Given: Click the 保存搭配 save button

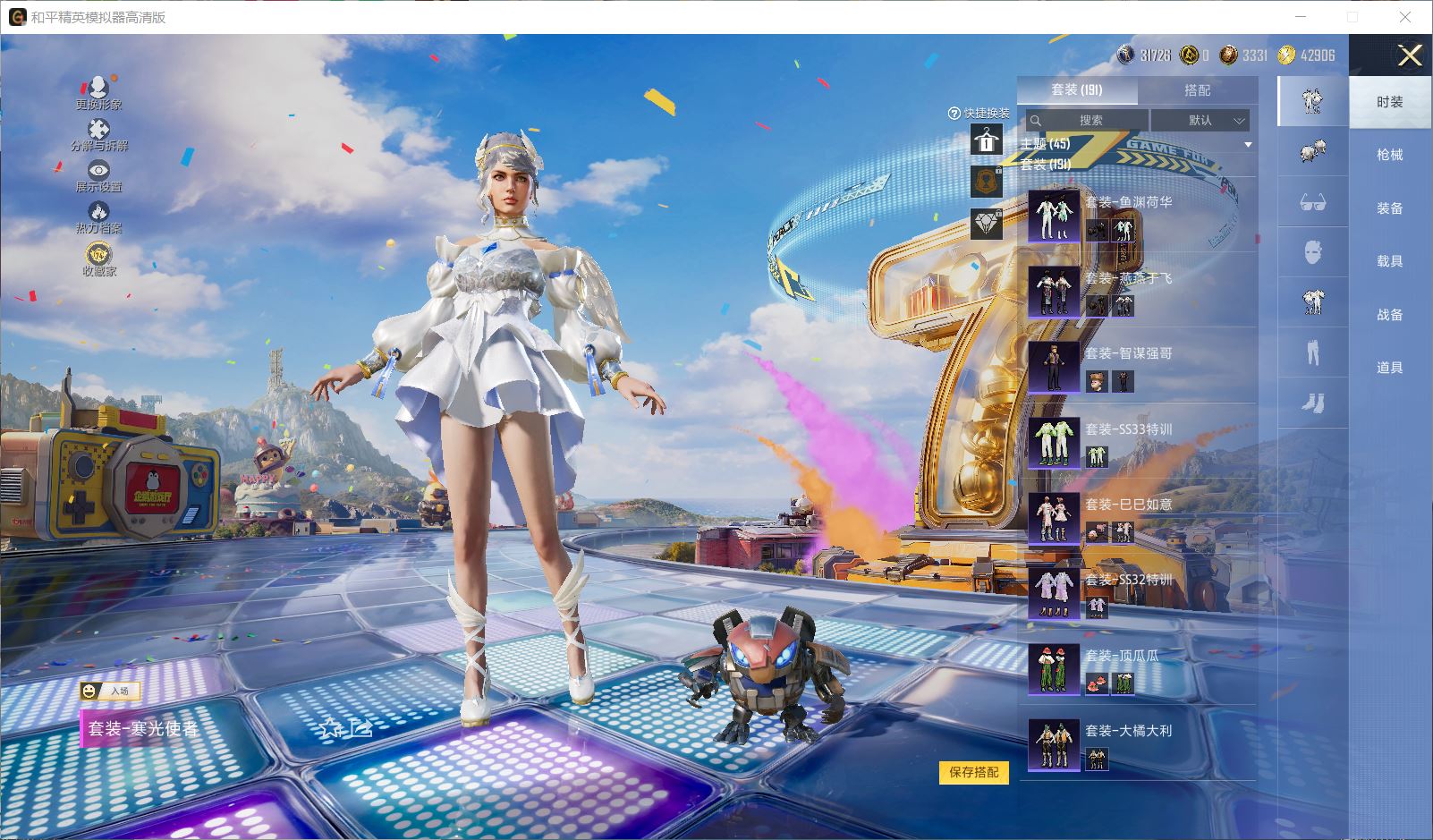Looking at the screenshot, I should point(974,772).
